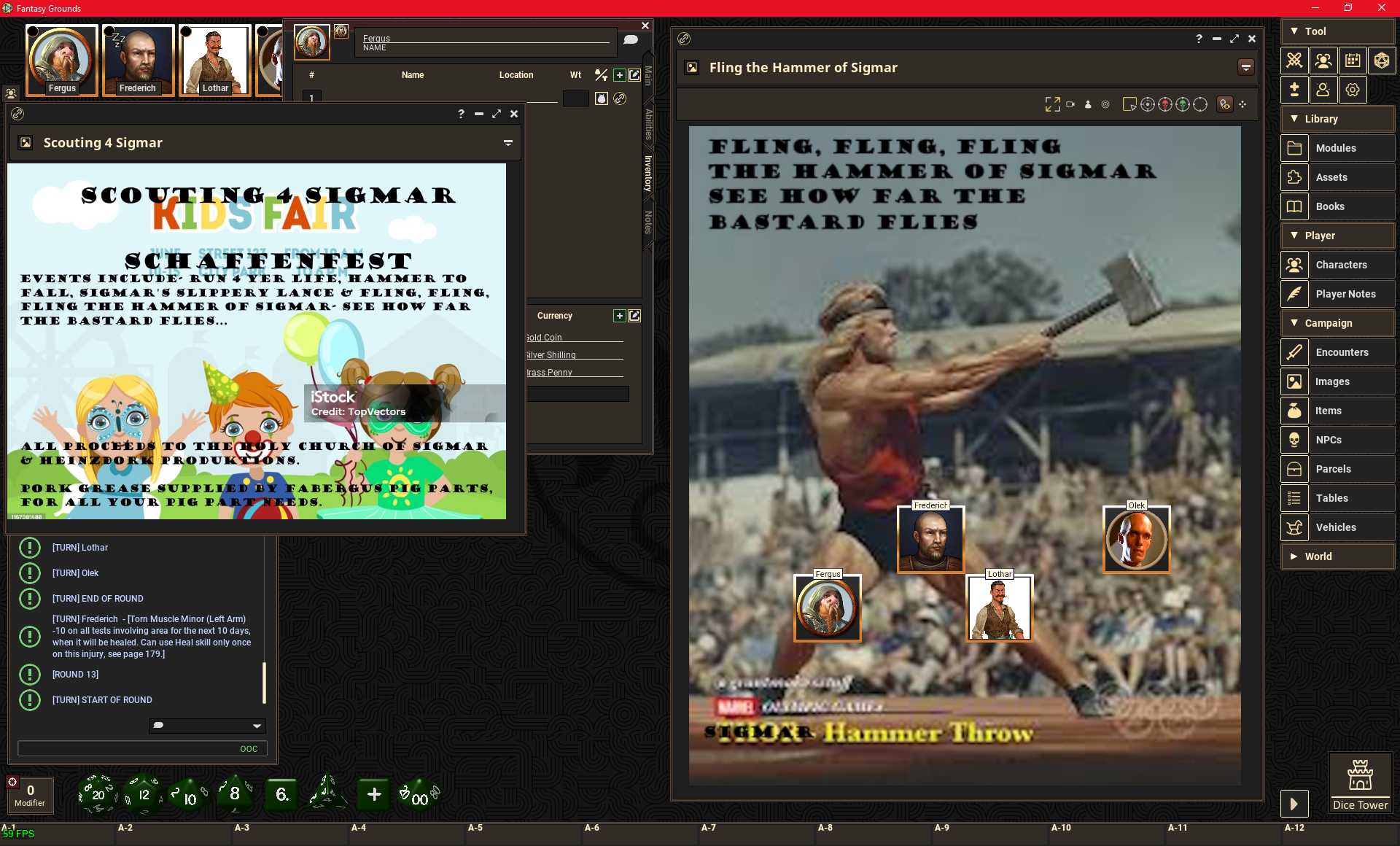Collapse the Player section
Image resolution: width=1400 pixels, height=846 pixels.
pyautogui.click(x=1337, y=236)
